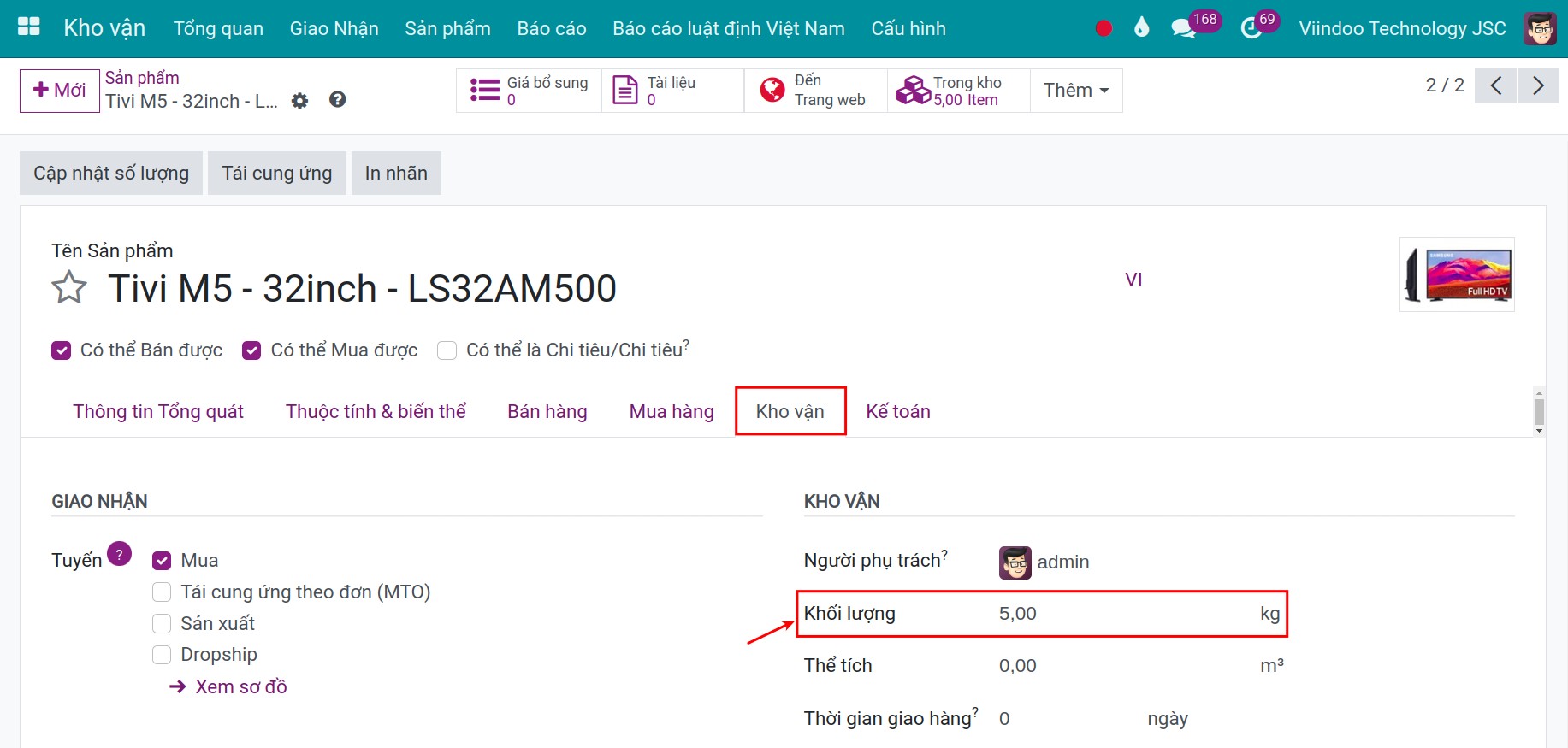Image resolution: width=1568 pixels, height=748 pixels.
Task: Switch to Kế toán tab
Action: [898, 411]
